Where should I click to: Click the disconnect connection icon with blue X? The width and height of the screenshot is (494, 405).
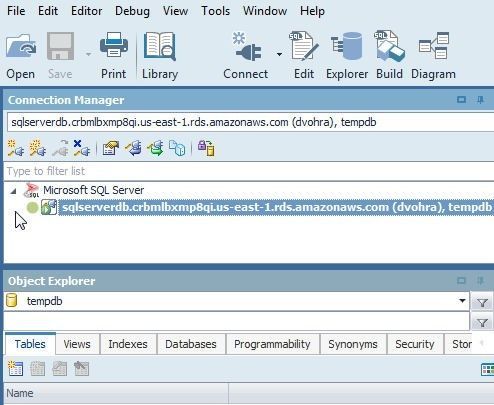81,148
